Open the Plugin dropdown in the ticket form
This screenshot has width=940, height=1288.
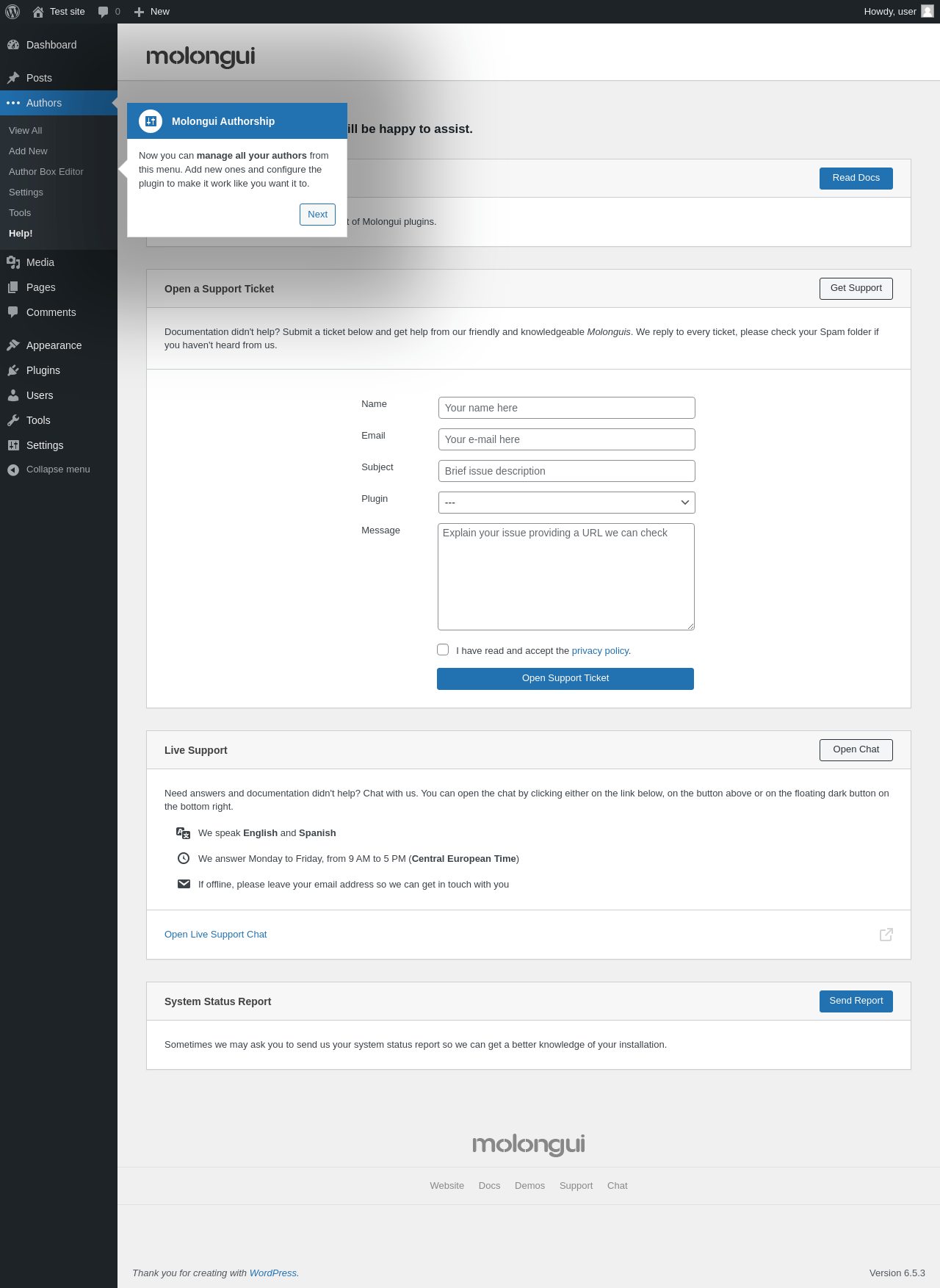[x=567, y=503]
